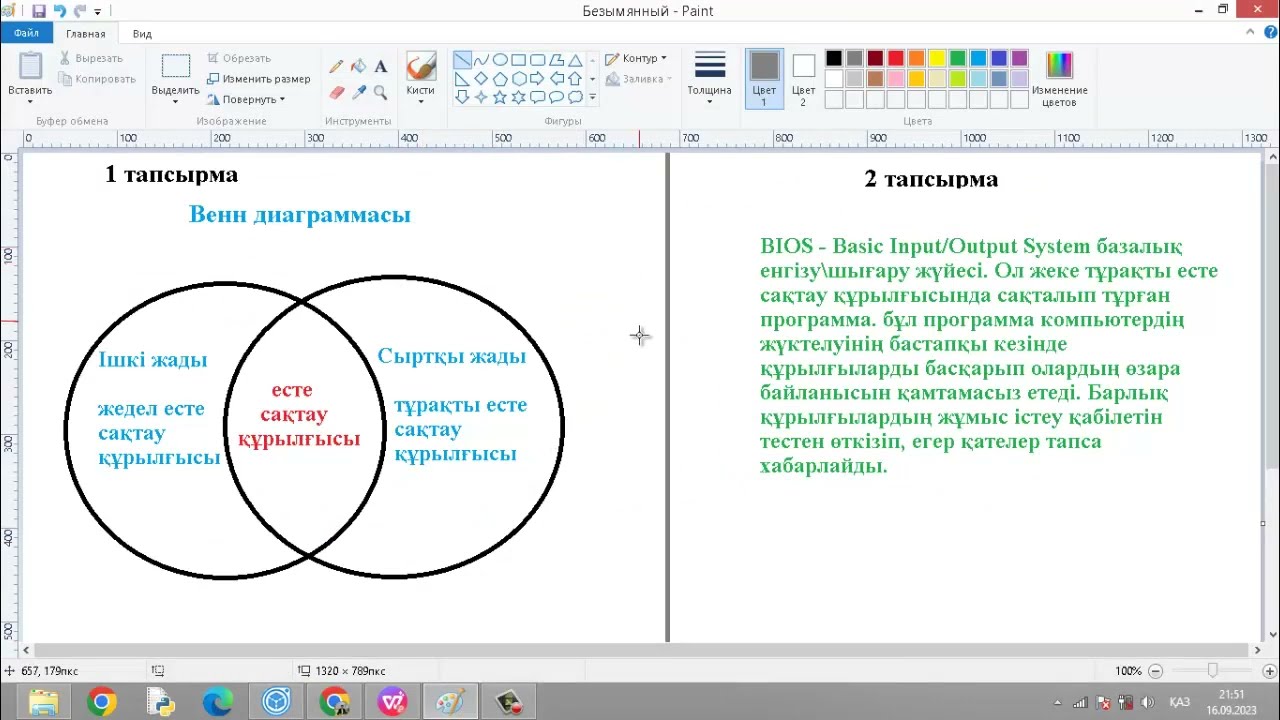Choose the Down arrow shape

pos(462,98)
